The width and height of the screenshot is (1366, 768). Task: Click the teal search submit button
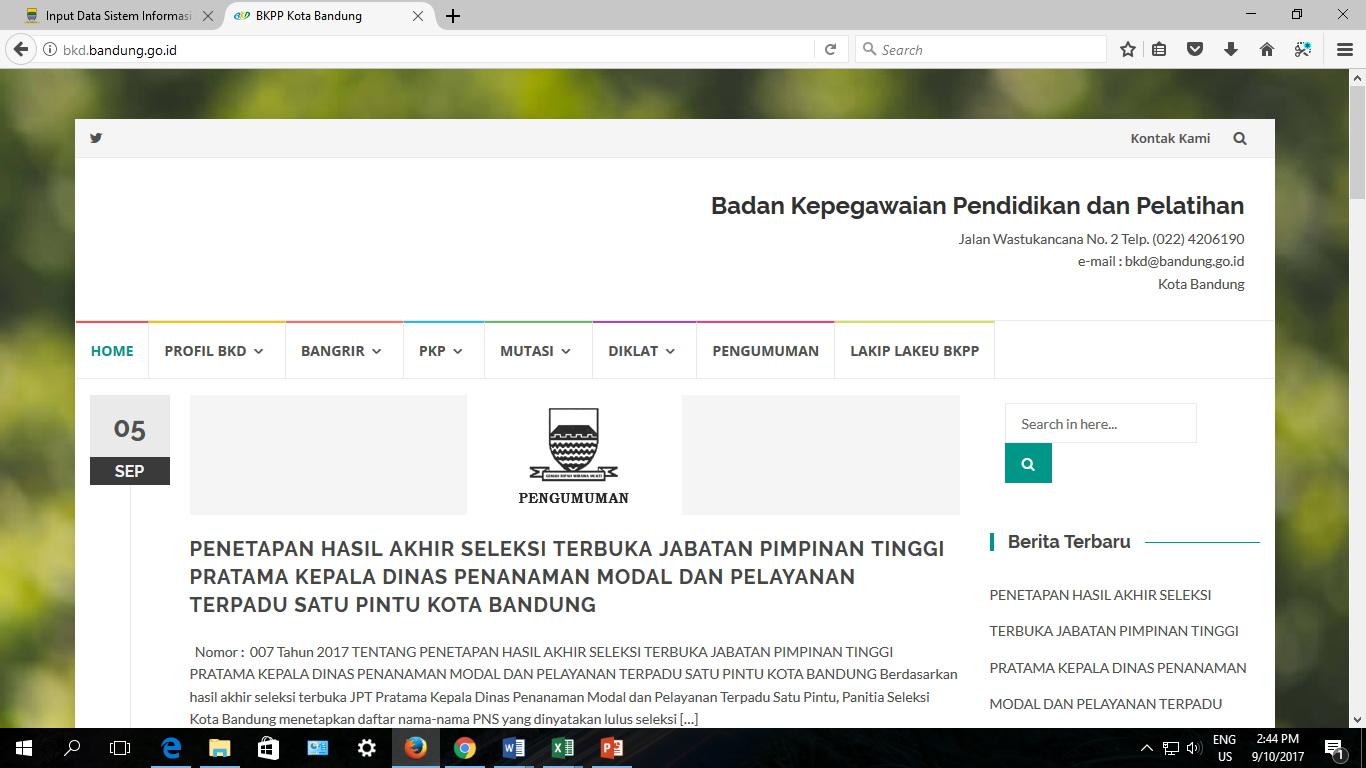pyautogui.click(x=1028, y=464)
